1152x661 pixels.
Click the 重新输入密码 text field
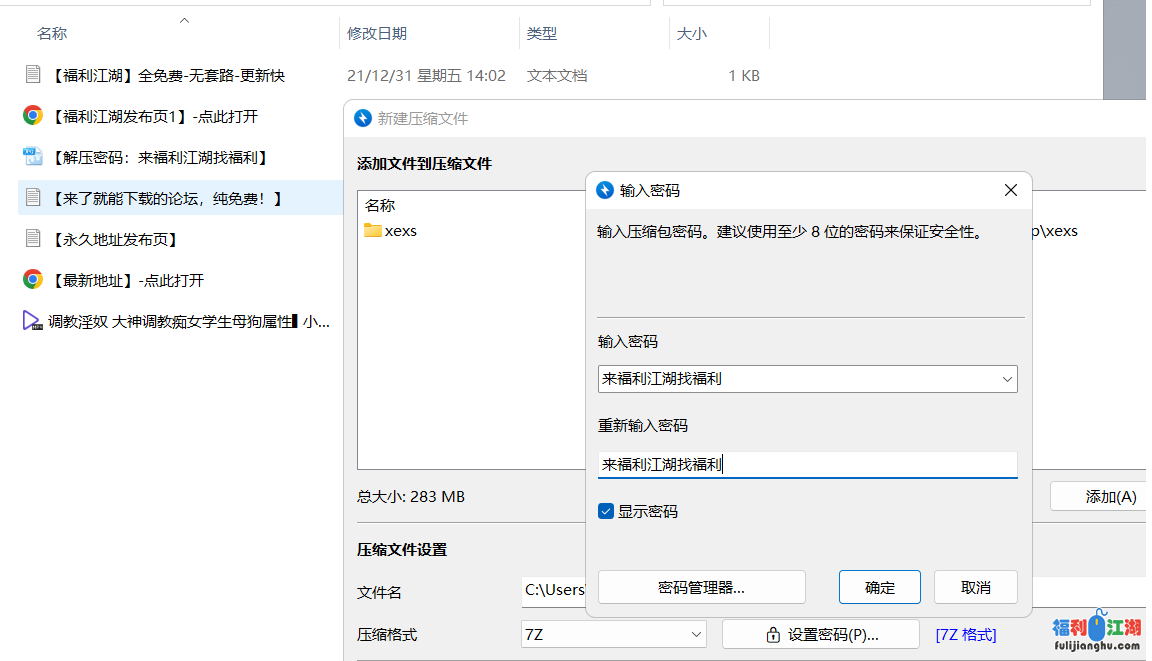[806, 464]
